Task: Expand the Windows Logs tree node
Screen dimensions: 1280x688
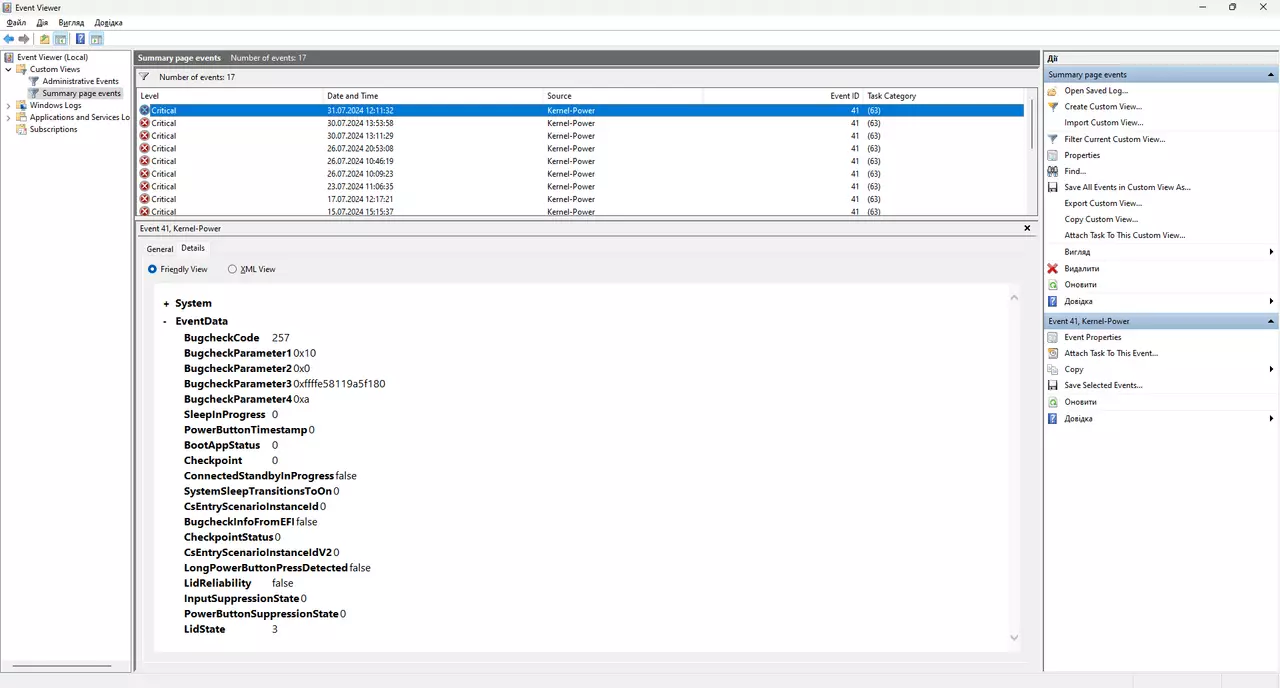Action: click(x=9, y=105)
